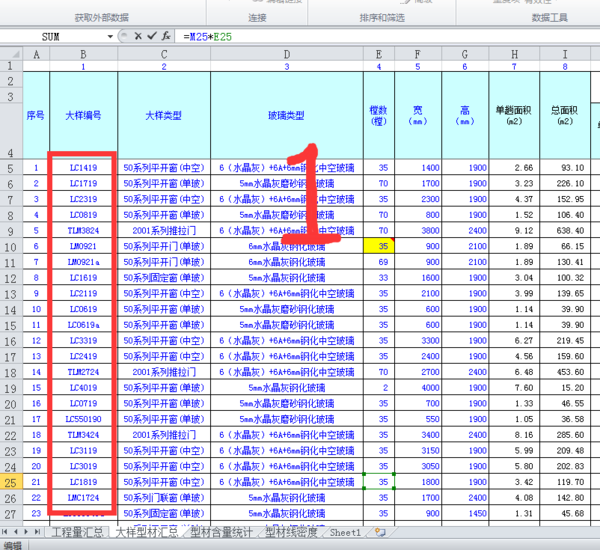Click the 排序和筛选 ribbon group label

pos(382,17)
